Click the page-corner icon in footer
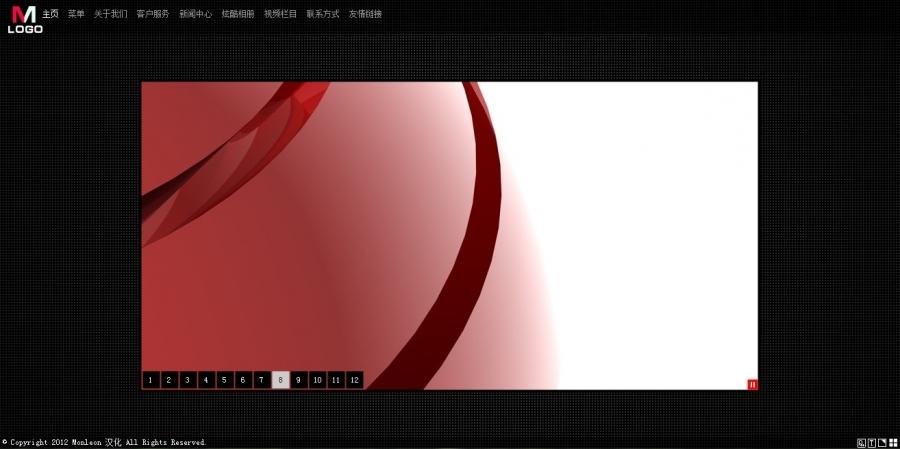The height and width of the screenshot is (449, 900). 882,443
